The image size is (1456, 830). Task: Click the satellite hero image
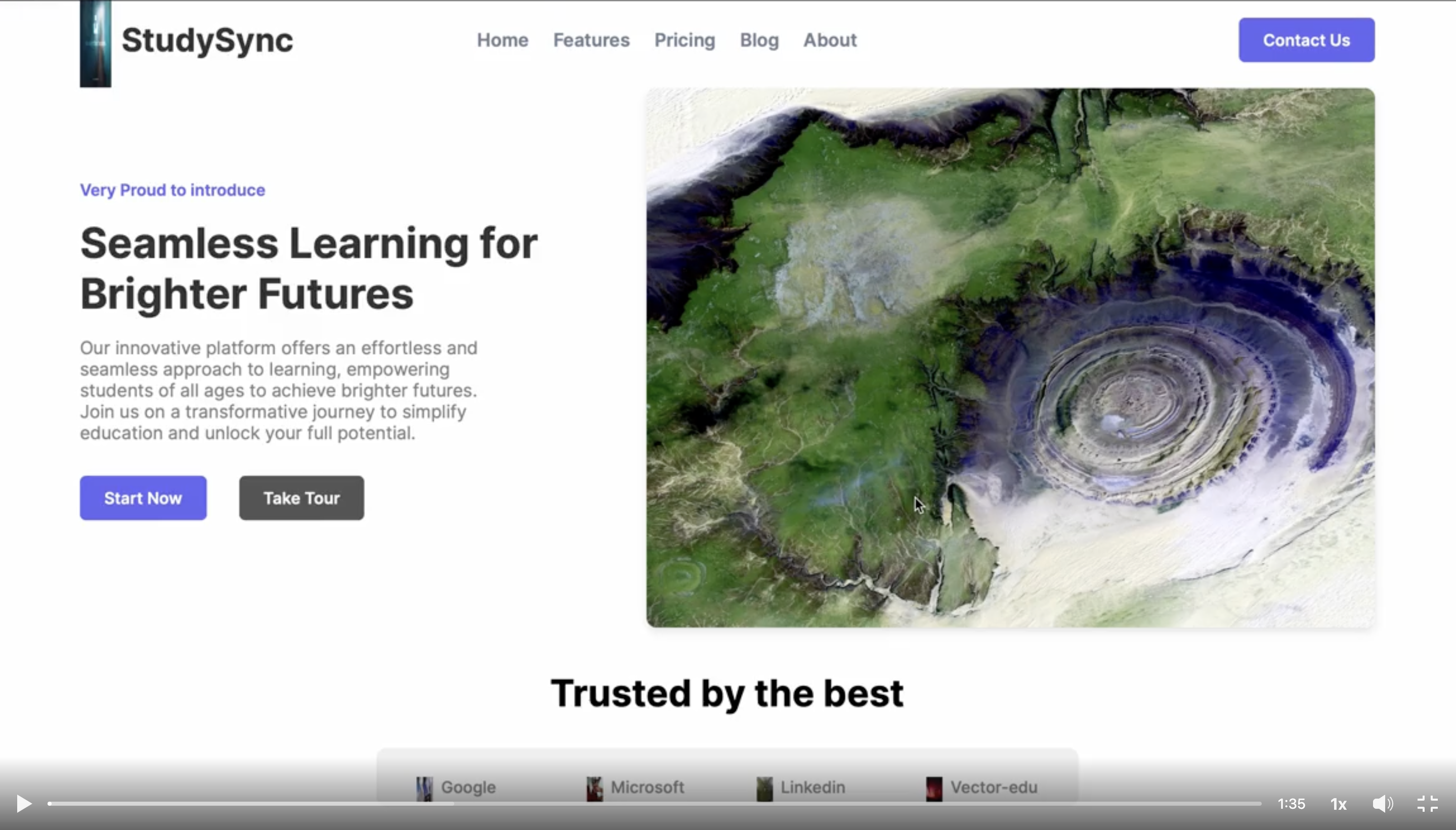(1010, 357)
